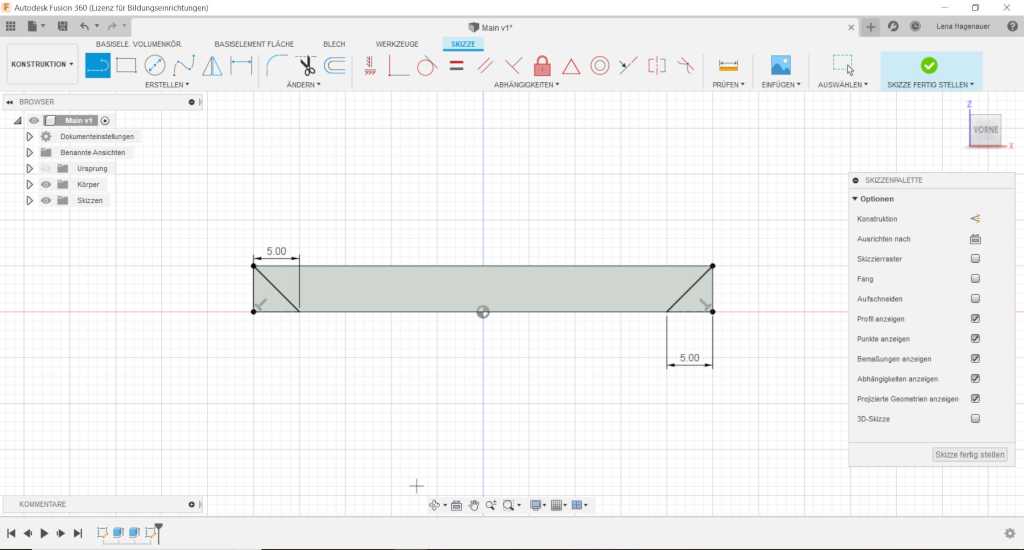1024x550 pixels.
Task: Open the Lena Hagenauer account menu
Action: pos(963,27)
